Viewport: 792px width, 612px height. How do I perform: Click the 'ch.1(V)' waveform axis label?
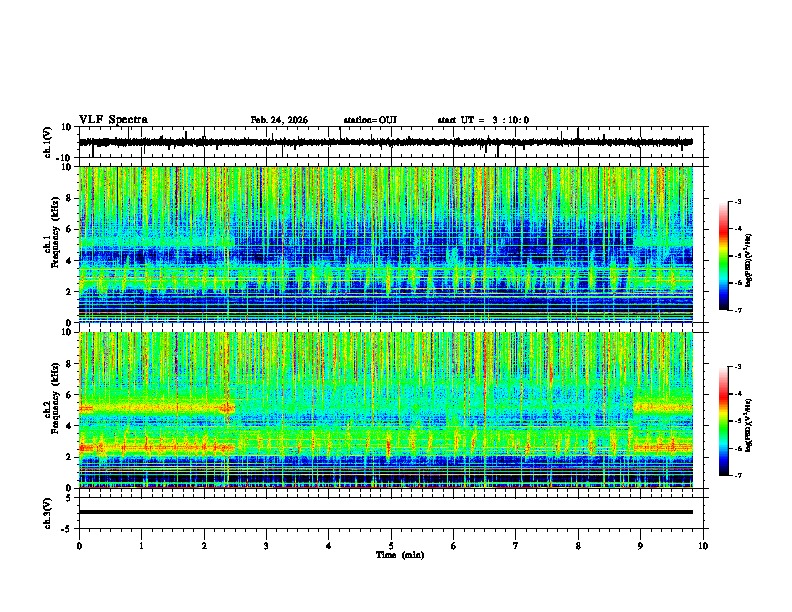[48, 142]
